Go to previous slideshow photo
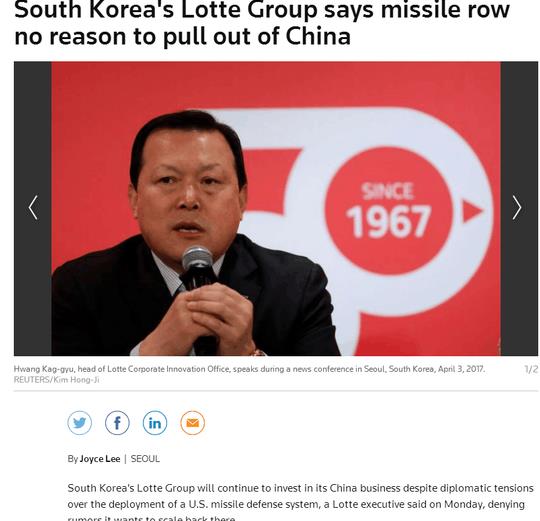540x521 pixels. [33, 208]
